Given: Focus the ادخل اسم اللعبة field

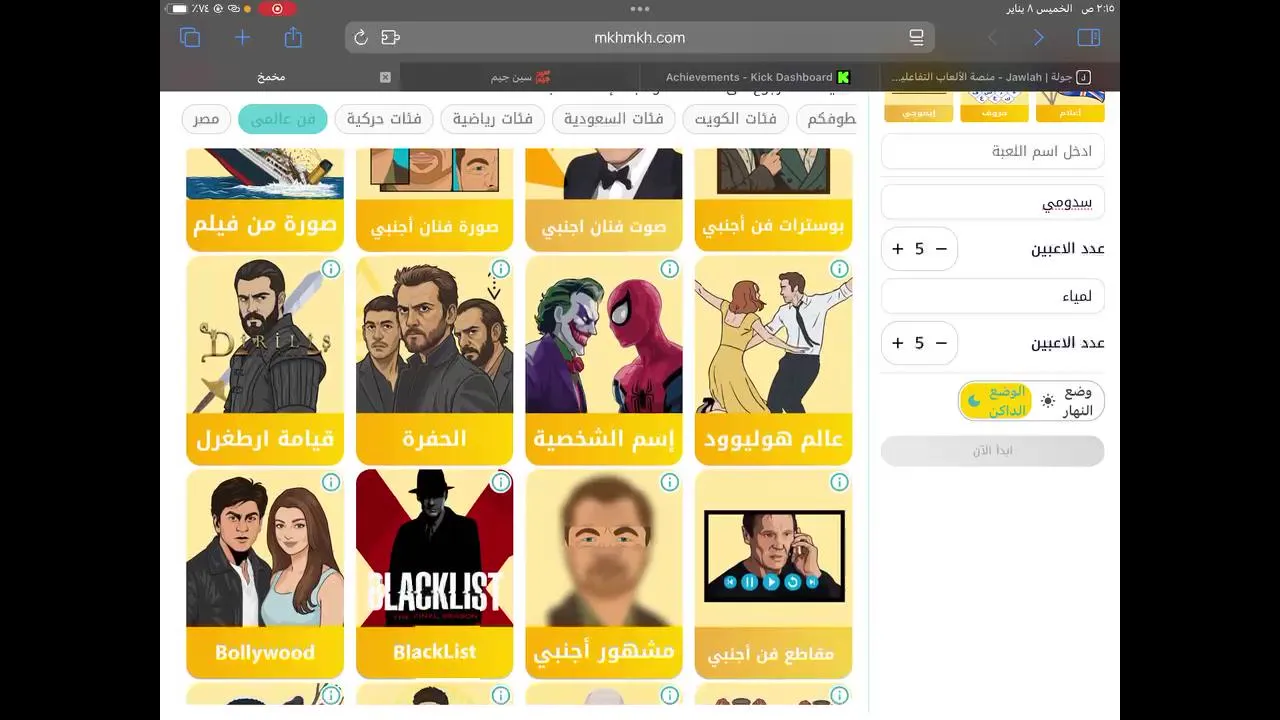Looking at the screenshot, I should pyautogui.click(x=993, y=152).
